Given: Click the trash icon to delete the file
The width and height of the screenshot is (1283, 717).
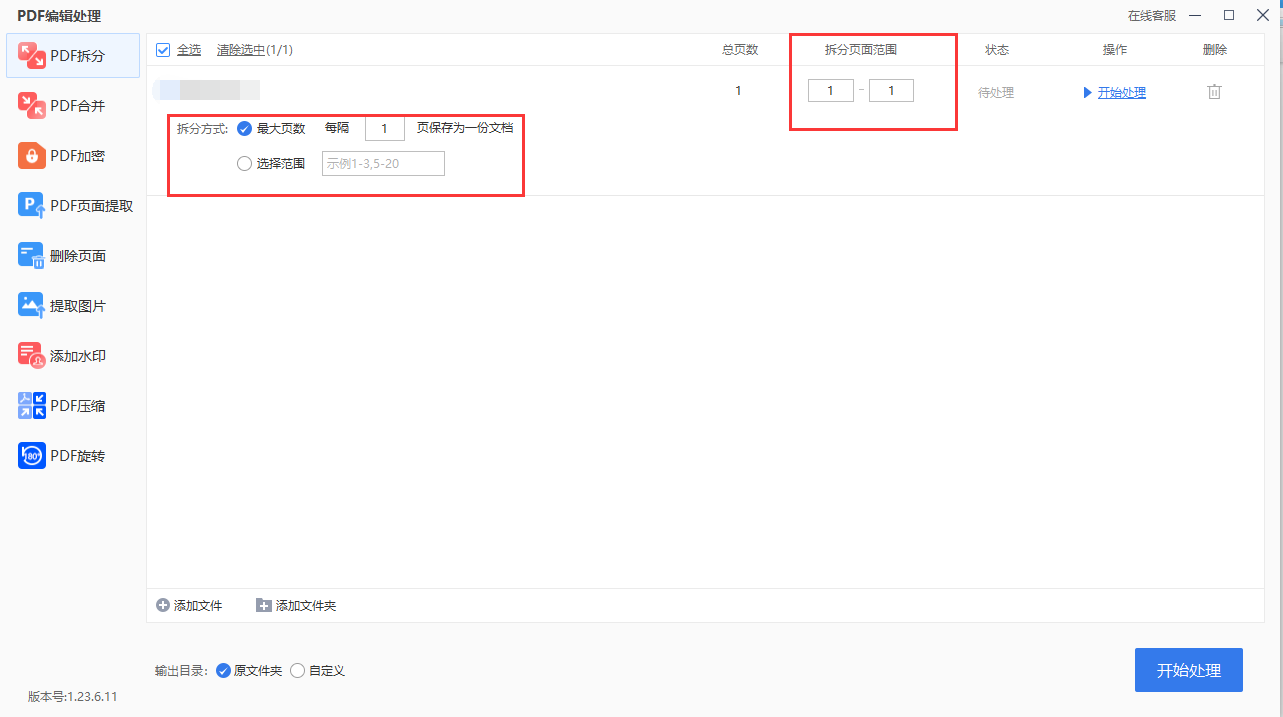Looking at the screenshot, I should (x=1214, y=92).
